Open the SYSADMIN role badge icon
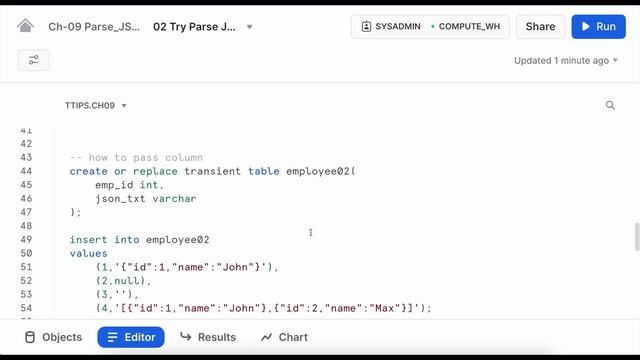 pos(366,27)
